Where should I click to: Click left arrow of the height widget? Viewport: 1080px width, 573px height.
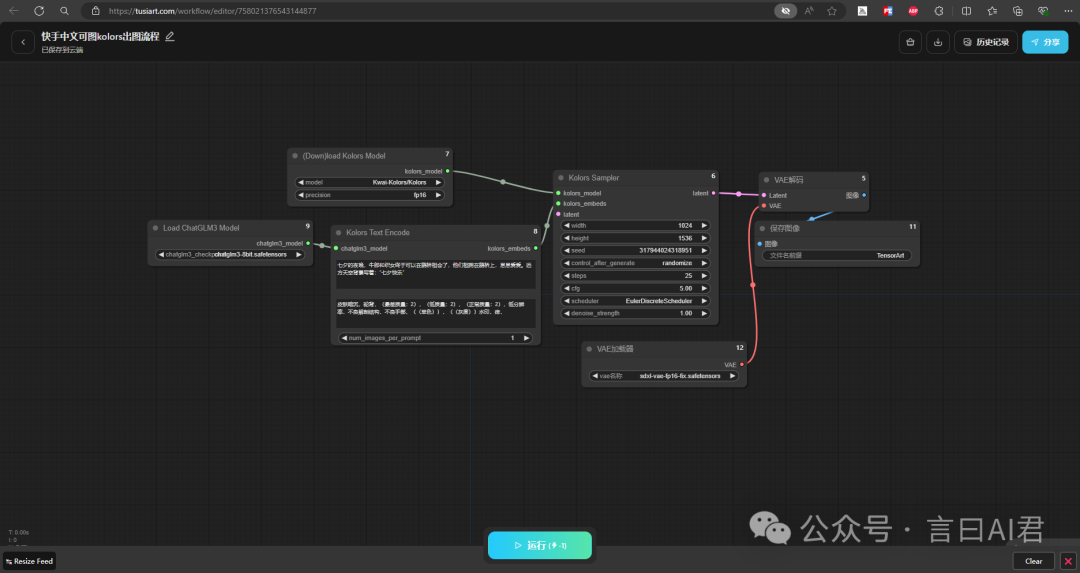click(567, 238)
